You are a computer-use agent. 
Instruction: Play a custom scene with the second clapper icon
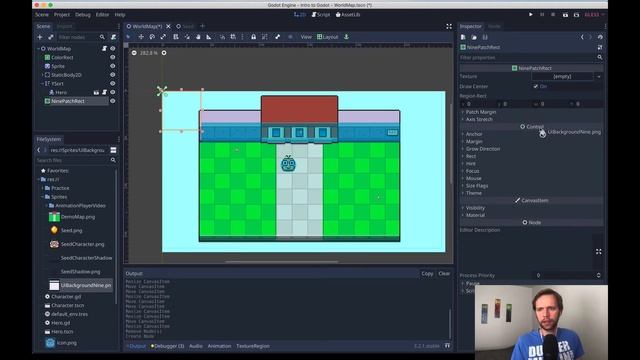[576, 15]
